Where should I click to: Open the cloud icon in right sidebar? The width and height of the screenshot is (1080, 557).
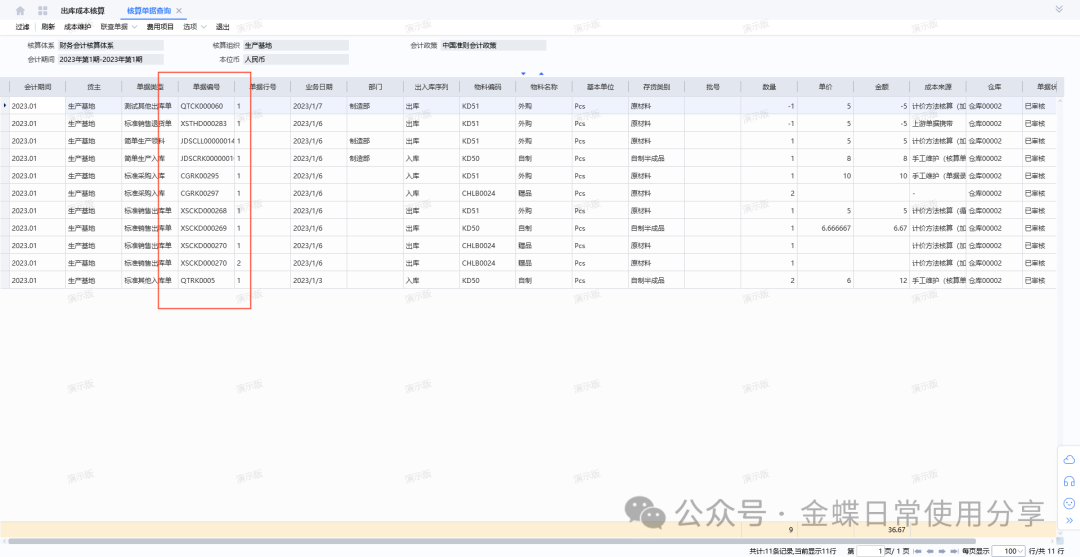coord(1068,459)
